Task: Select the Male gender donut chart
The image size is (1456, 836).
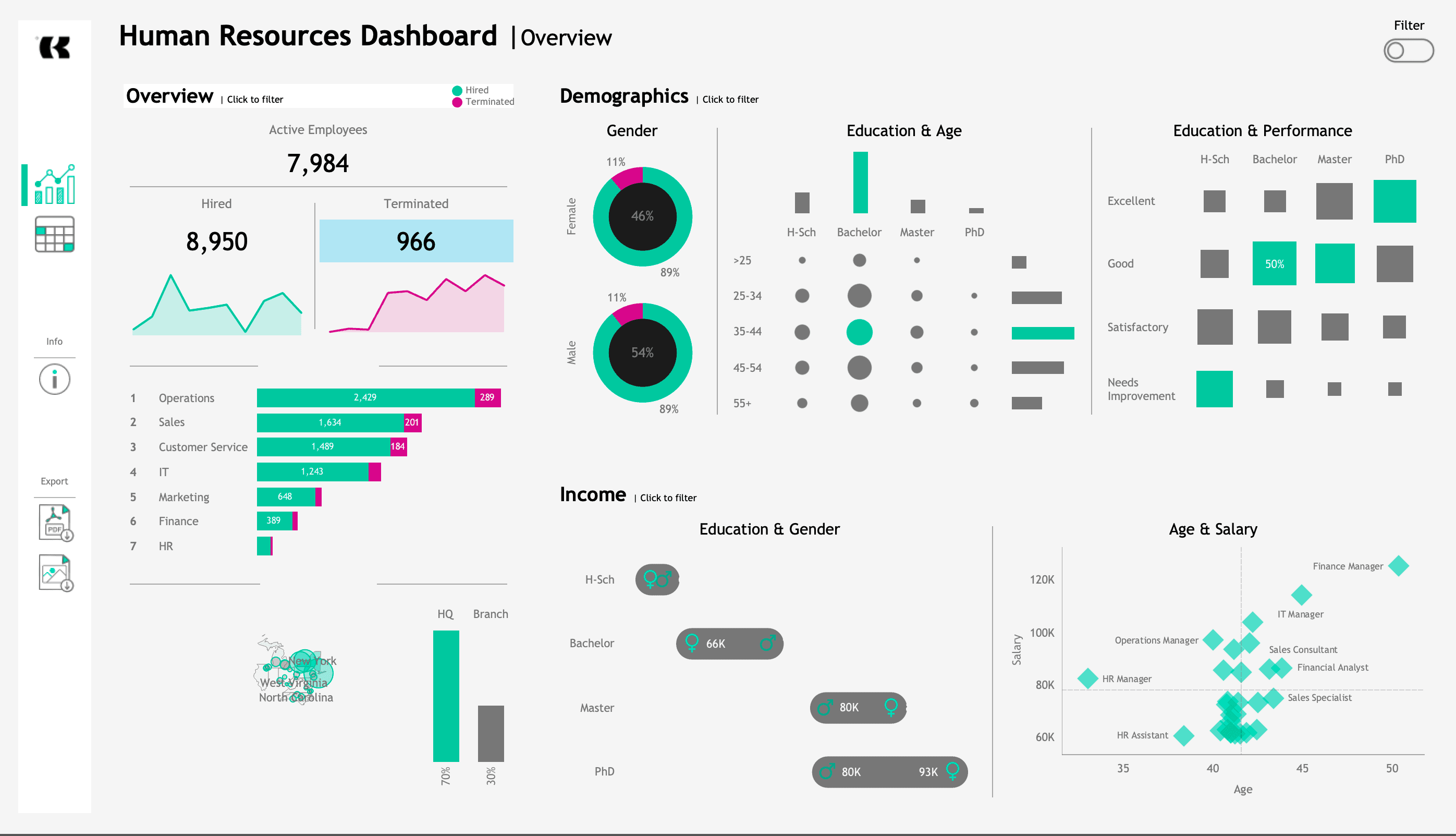Action: click(x=642, y=353)
